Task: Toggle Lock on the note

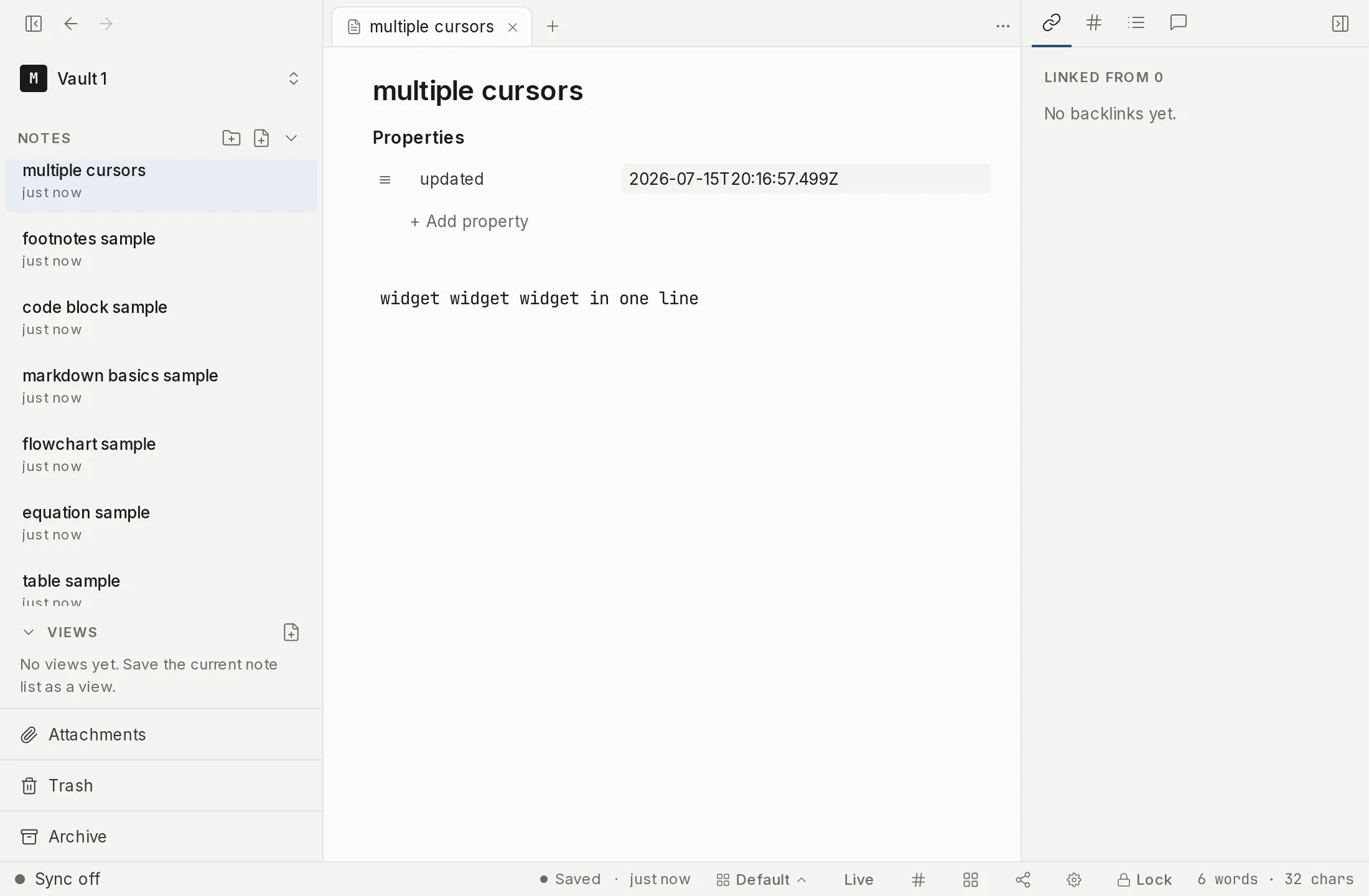Action: 1144,879
